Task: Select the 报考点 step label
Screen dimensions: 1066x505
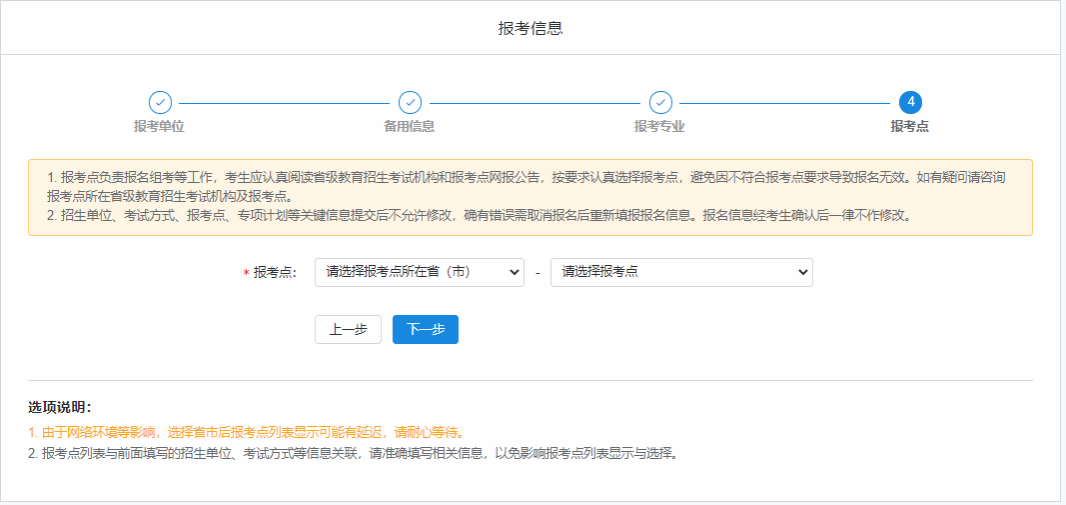Action: (910, 127)
